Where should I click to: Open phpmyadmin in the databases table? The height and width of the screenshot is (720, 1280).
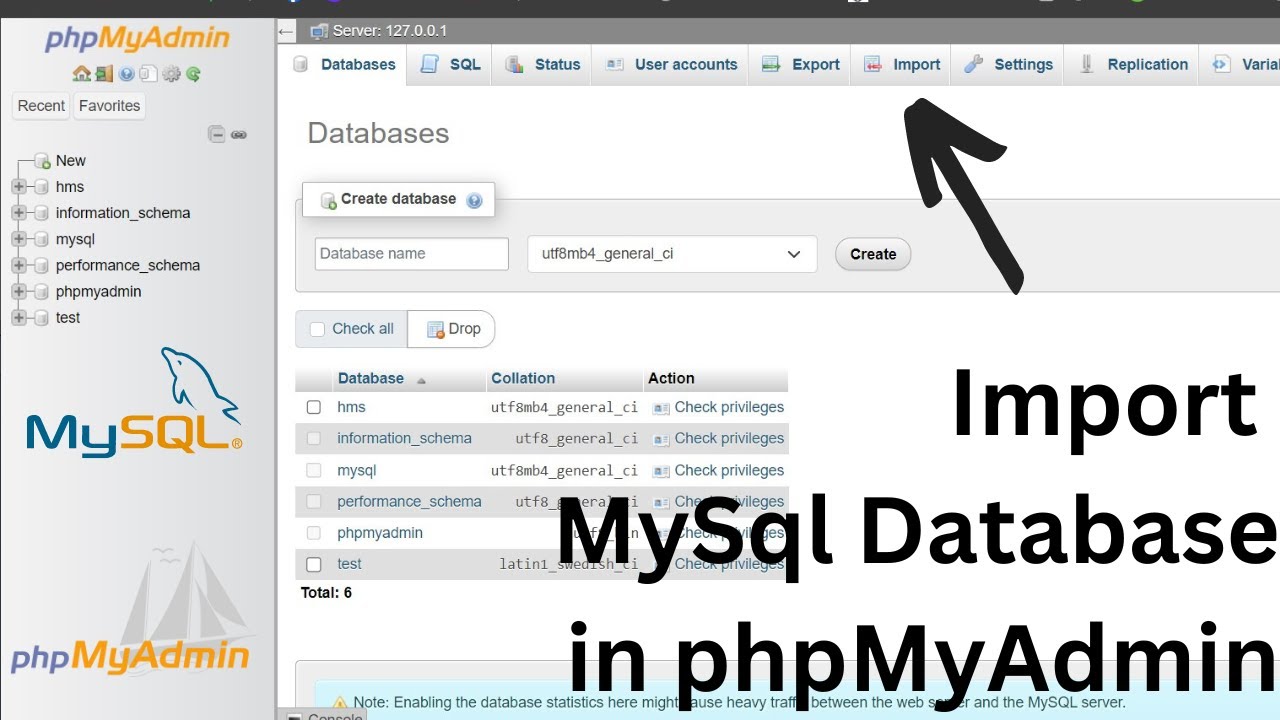point(380,533)
